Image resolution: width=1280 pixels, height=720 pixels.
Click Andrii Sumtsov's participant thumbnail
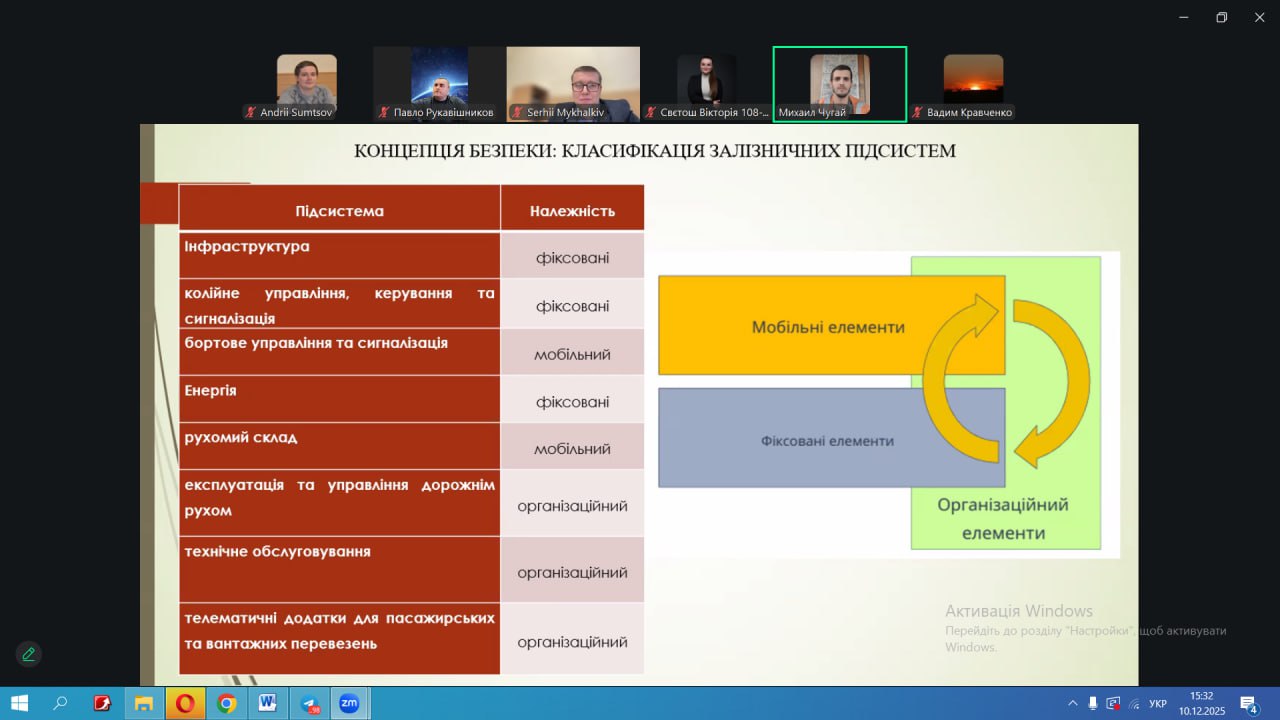(306, 84)
